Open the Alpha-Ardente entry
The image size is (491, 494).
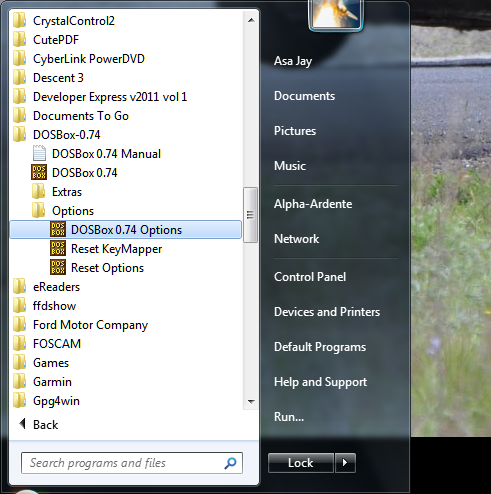click(313, 204)
